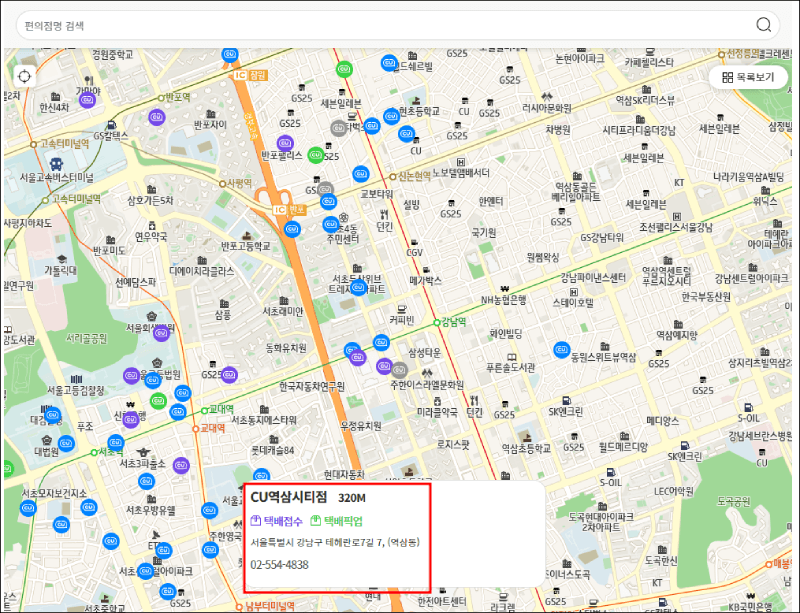The image size is (800, 613).
Task: Click the 신논현역 station label
Action: (414, 176)
